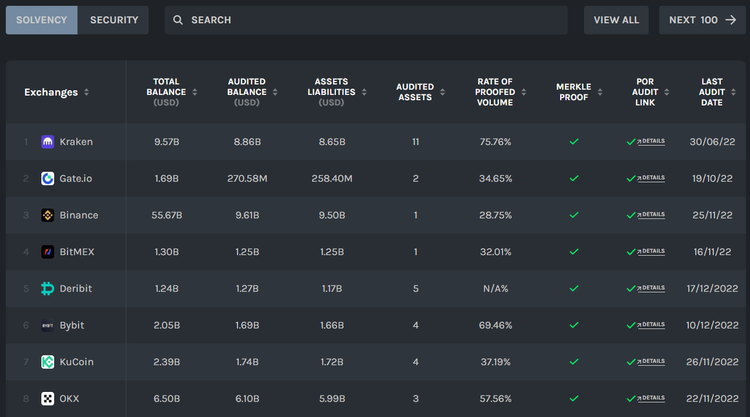The height and width of the screenshot is (417, 750).
Task: Select the Binance exchange name
Action: pos(79,215)
